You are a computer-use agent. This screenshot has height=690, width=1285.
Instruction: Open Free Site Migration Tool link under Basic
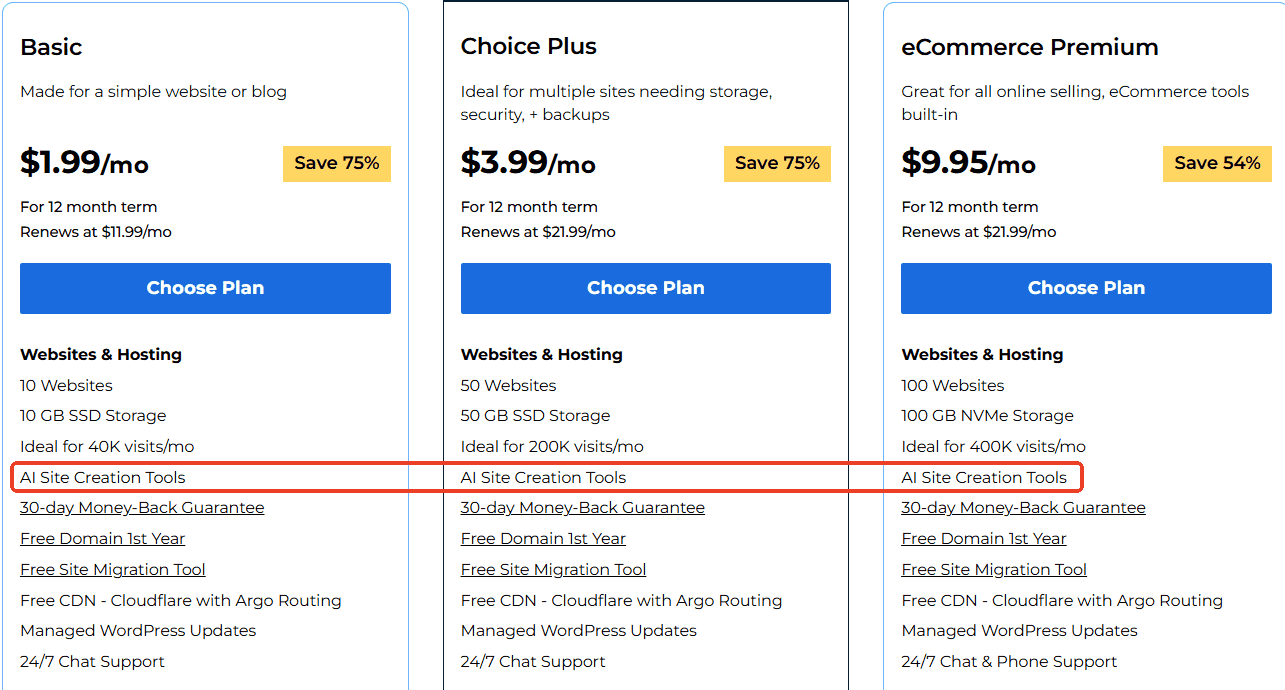[x=112, y=570]
